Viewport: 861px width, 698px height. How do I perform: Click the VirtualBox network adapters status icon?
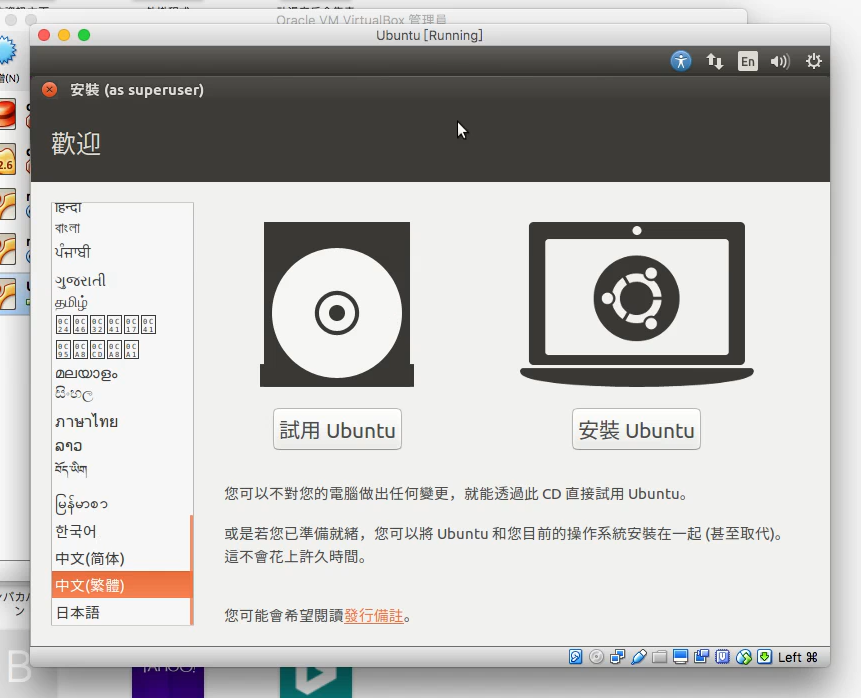click(617, 657)
